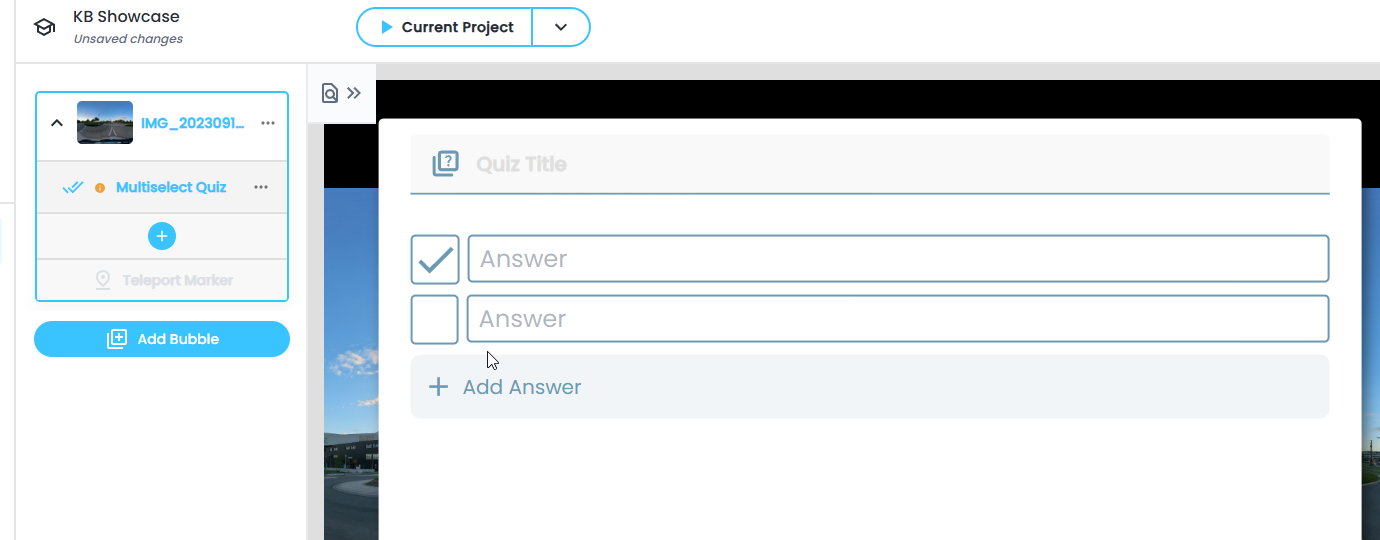Select the Teleport Marker item
The height and width of the screenshot is (540, 1380).
[177, 280]
